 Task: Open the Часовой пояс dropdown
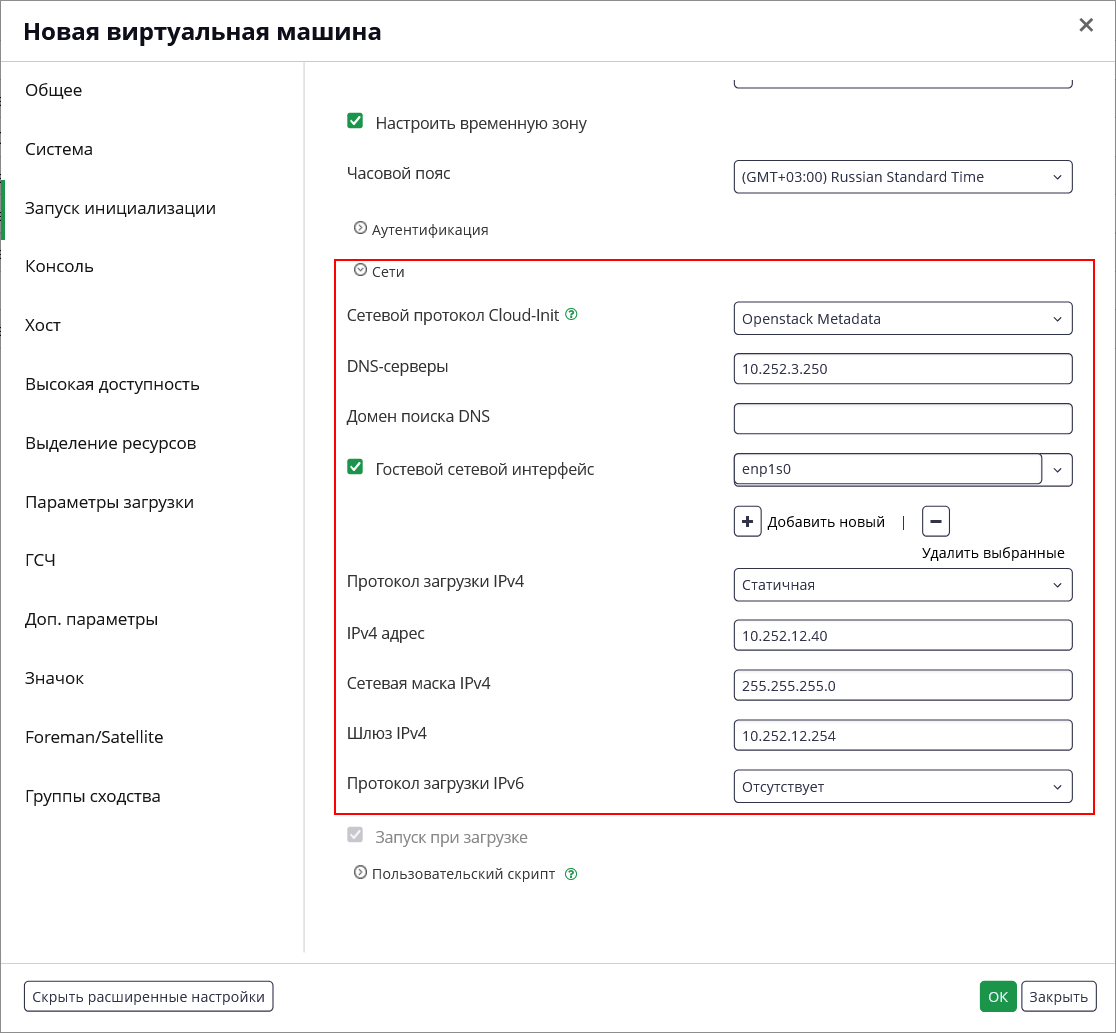(902, 177)
